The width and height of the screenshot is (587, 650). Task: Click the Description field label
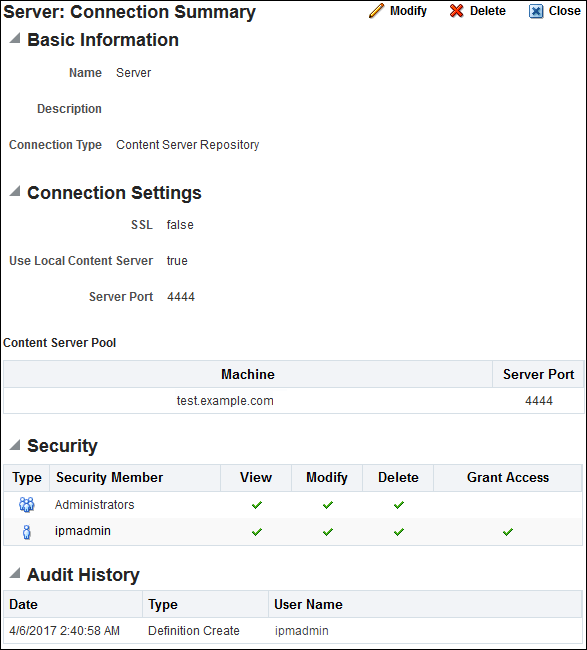[x=69, y=109]
